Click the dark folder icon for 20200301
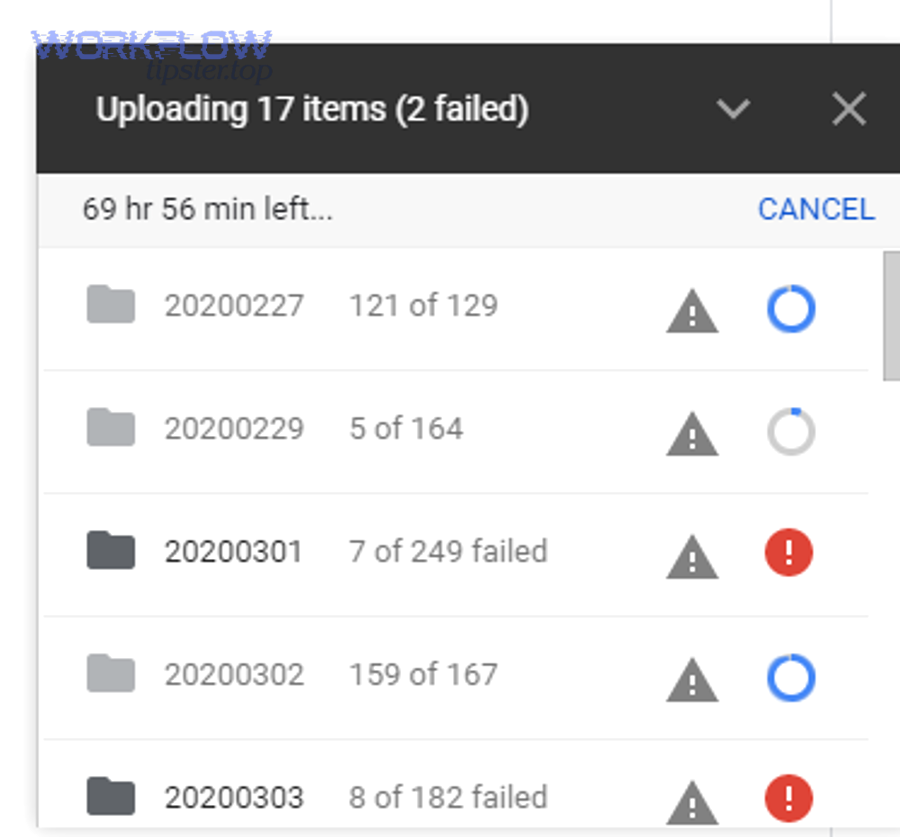The width and height of the screenshot is (900, 837). coord(110,551)
